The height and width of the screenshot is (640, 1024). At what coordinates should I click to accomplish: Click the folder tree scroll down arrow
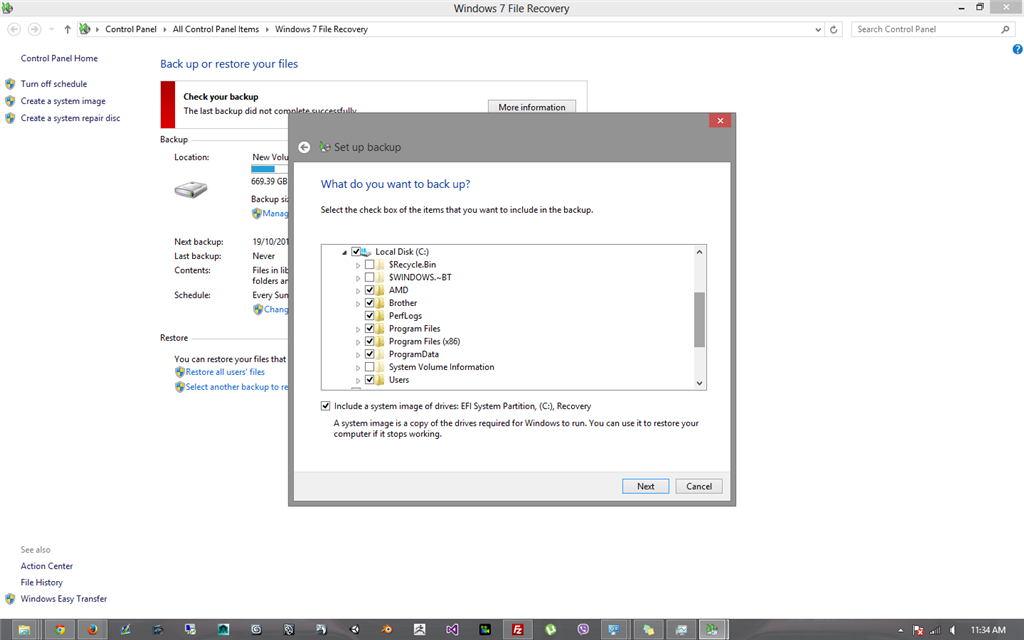pos(699,383)
